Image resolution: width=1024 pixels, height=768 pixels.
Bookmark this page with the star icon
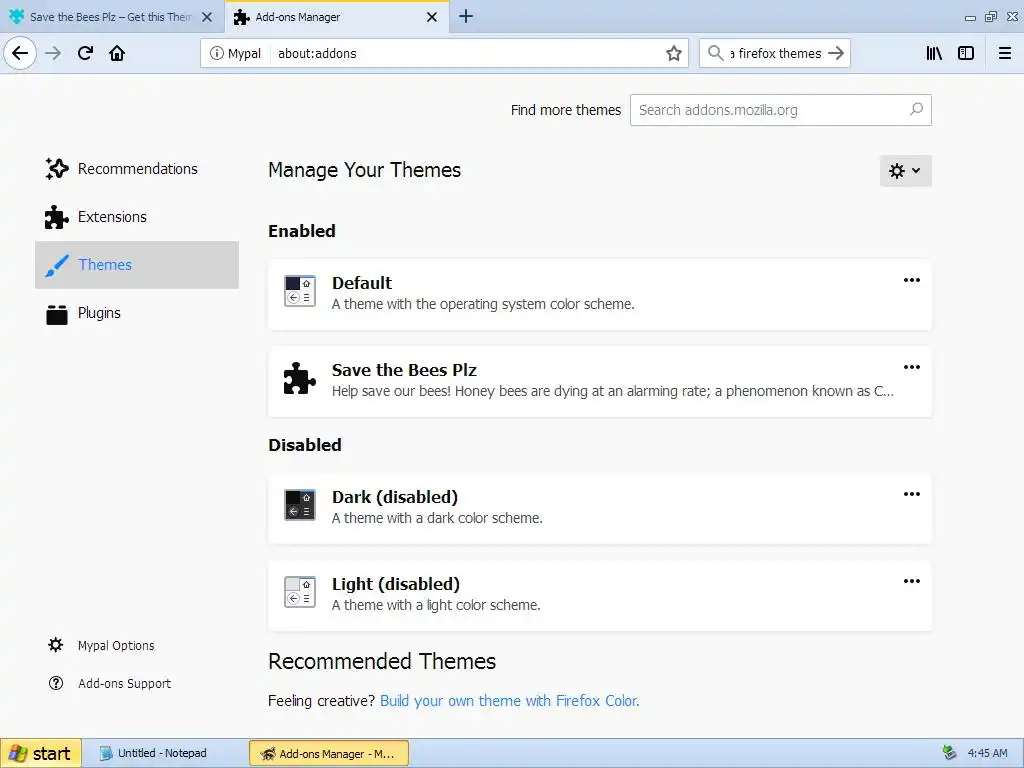(674, 53)
